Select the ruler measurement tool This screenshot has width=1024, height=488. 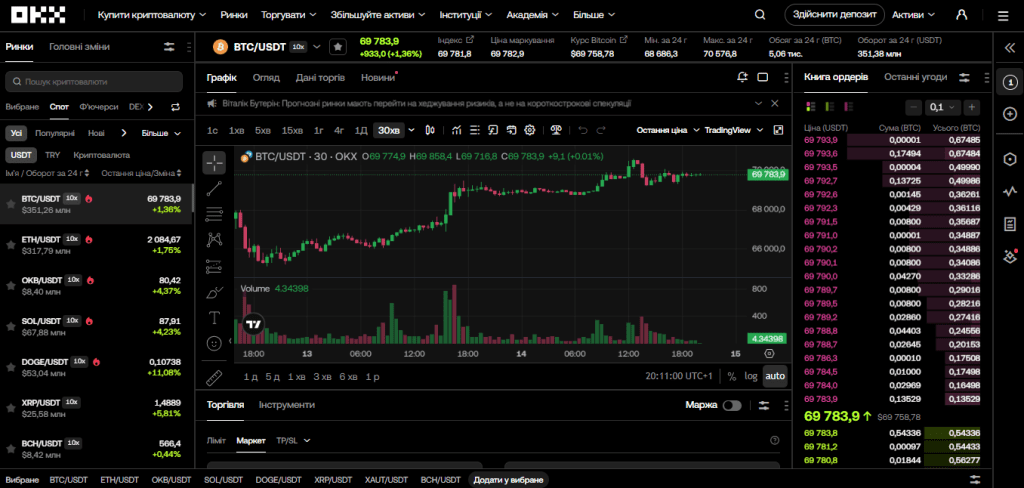point(214,377)
